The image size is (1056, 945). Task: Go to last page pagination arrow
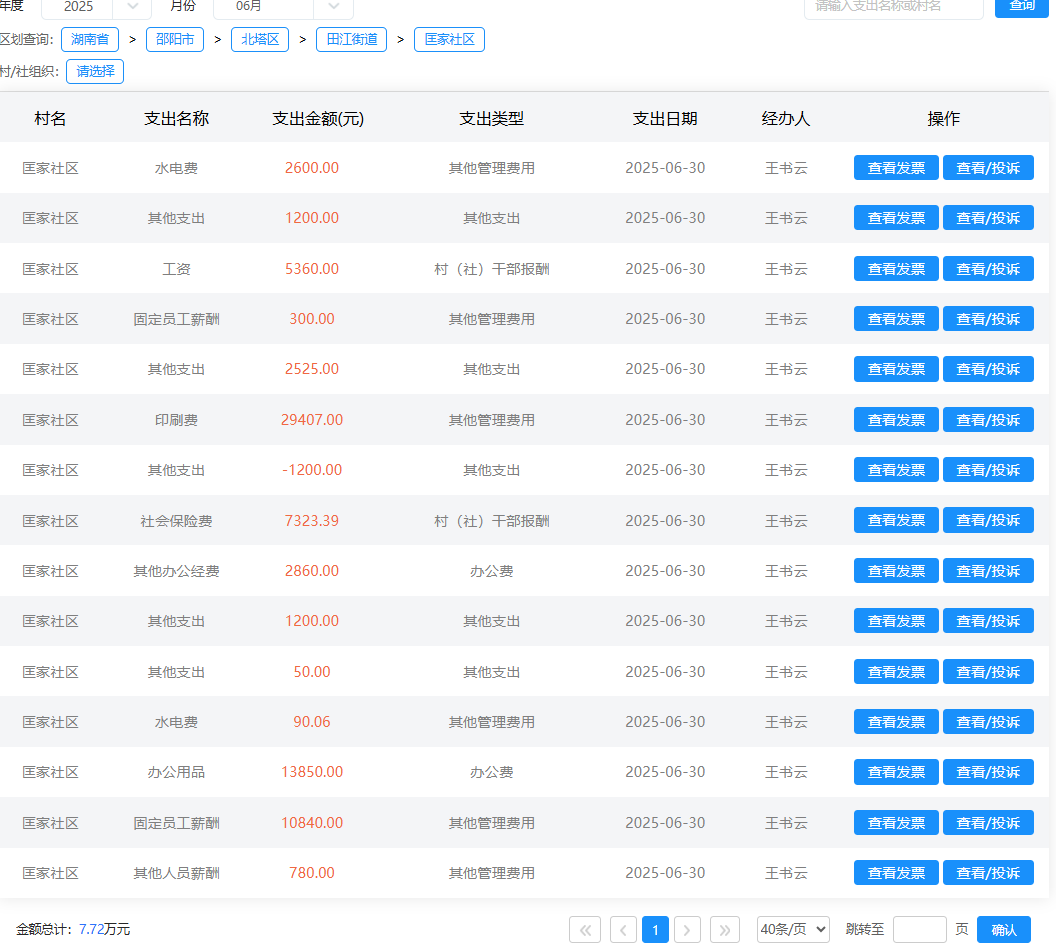[x=725, y=930]
